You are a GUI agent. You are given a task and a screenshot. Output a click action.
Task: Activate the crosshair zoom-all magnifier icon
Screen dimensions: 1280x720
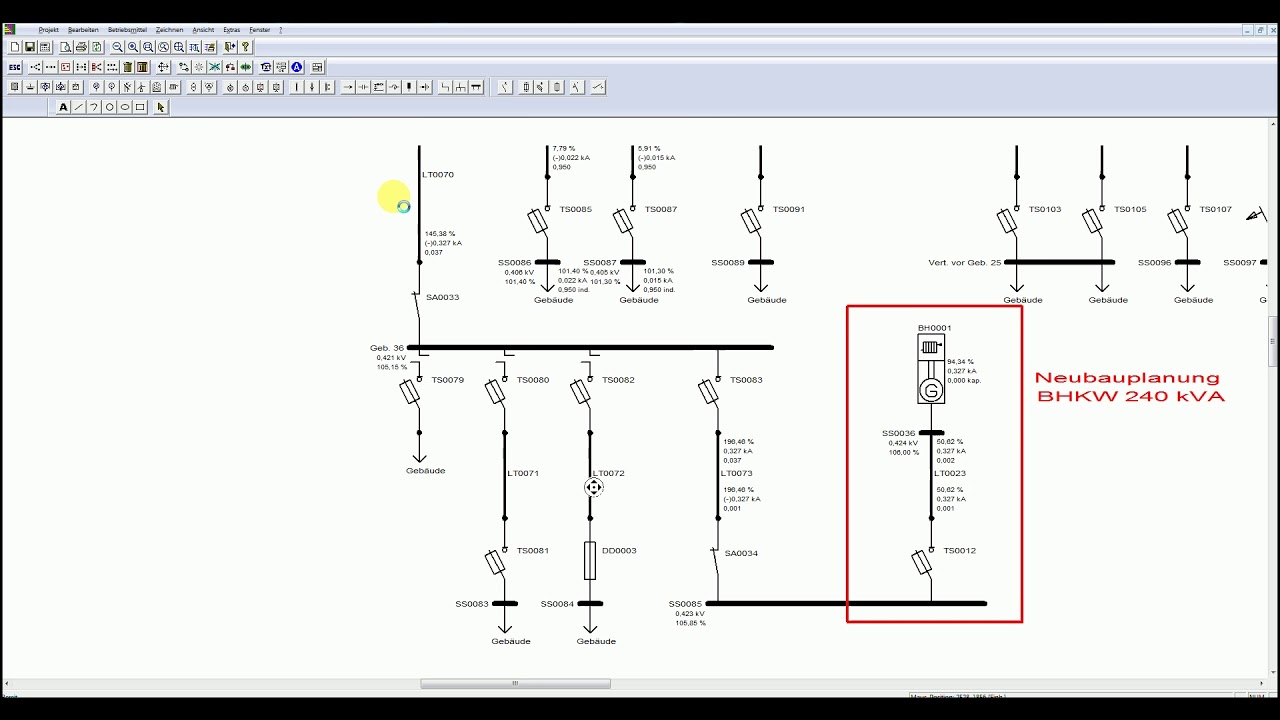tap(179, 47)
